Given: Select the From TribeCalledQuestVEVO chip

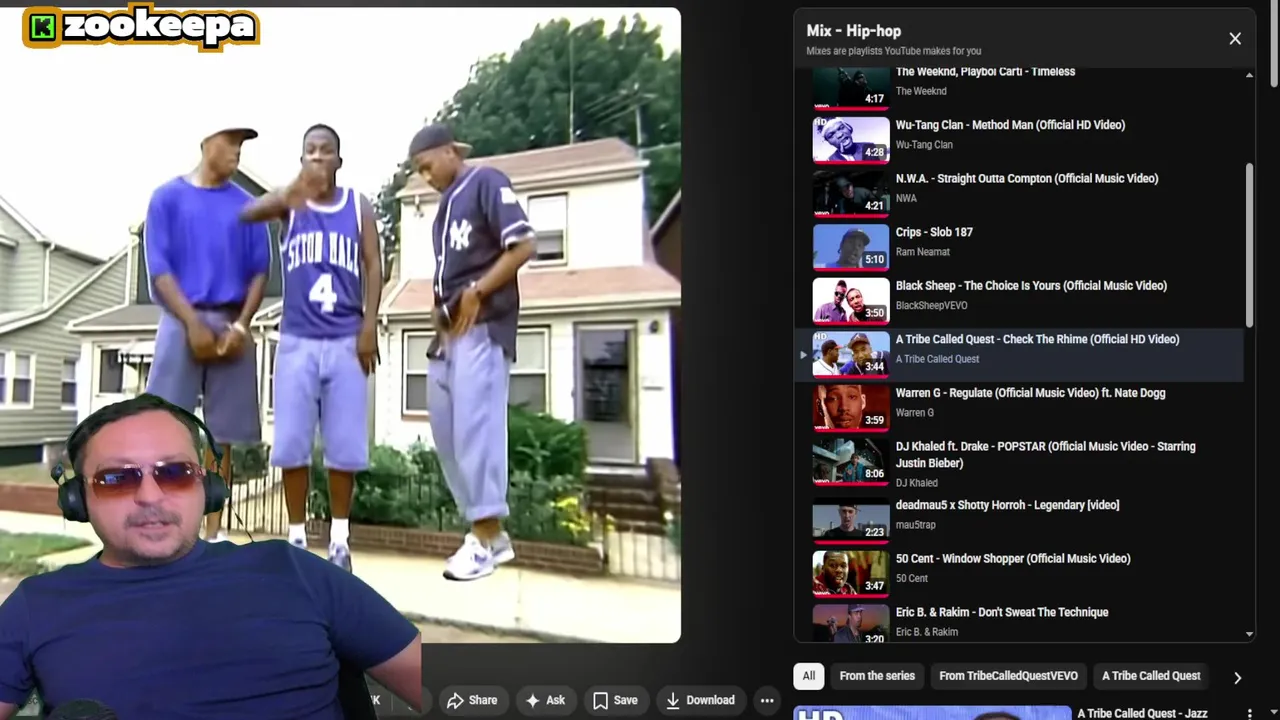Looking at the screenshot, I should (1008, 676).
